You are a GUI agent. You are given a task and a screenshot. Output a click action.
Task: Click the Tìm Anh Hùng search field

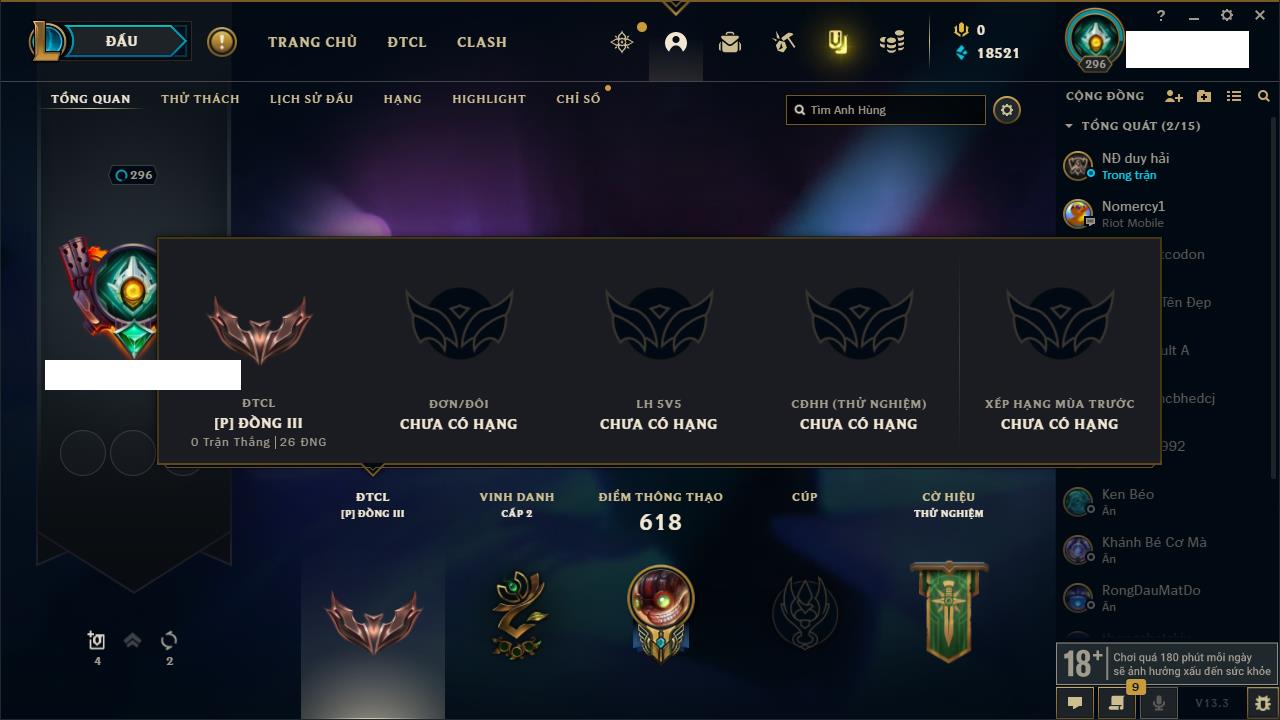[886, 110]
